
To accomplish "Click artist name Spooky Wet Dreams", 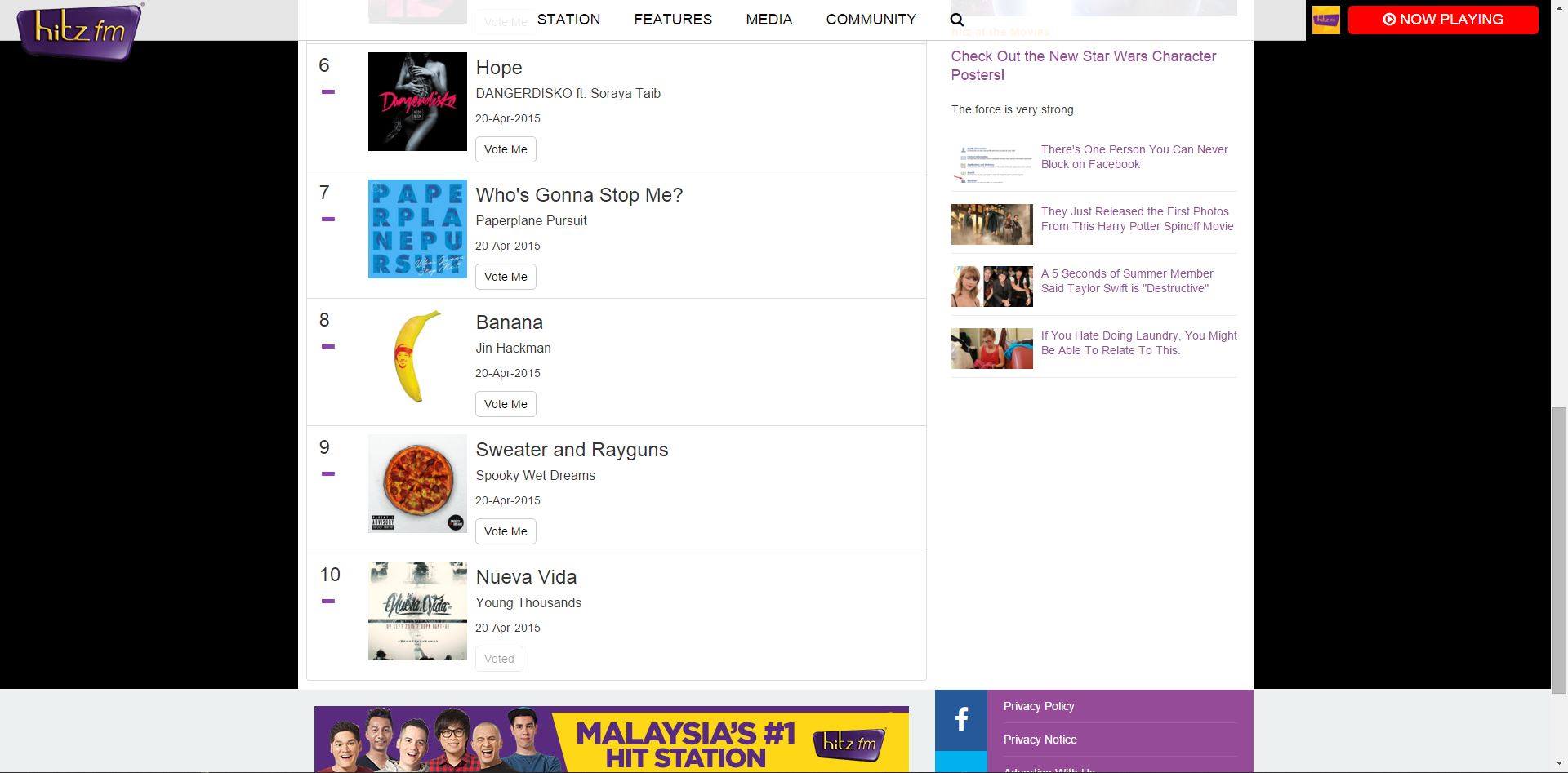I will pos(535,475).
